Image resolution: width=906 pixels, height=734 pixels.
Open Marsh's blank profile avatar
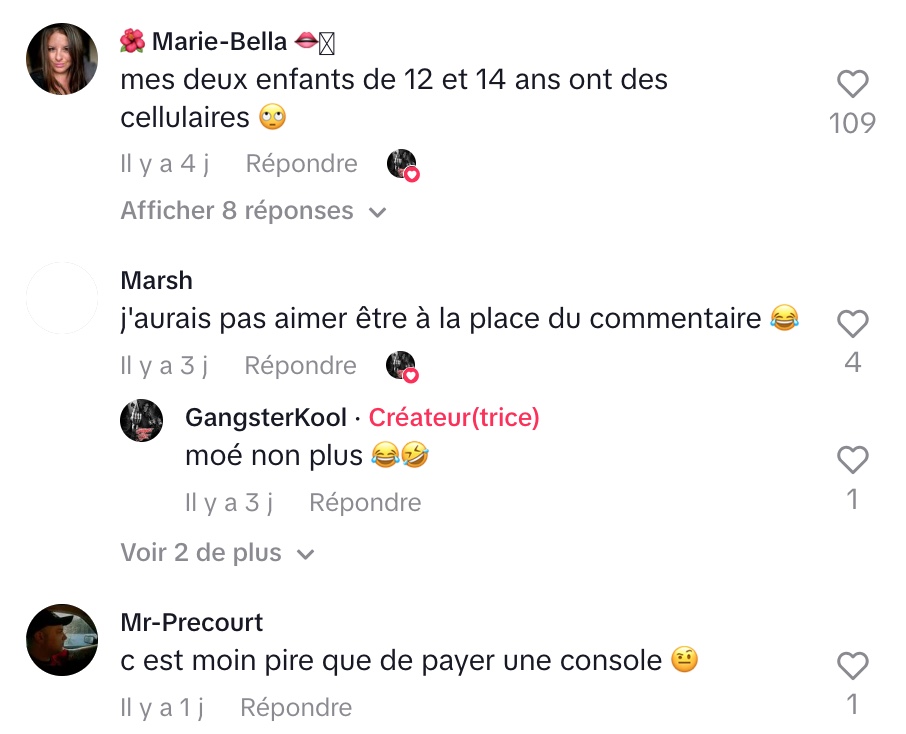point(62,298)
